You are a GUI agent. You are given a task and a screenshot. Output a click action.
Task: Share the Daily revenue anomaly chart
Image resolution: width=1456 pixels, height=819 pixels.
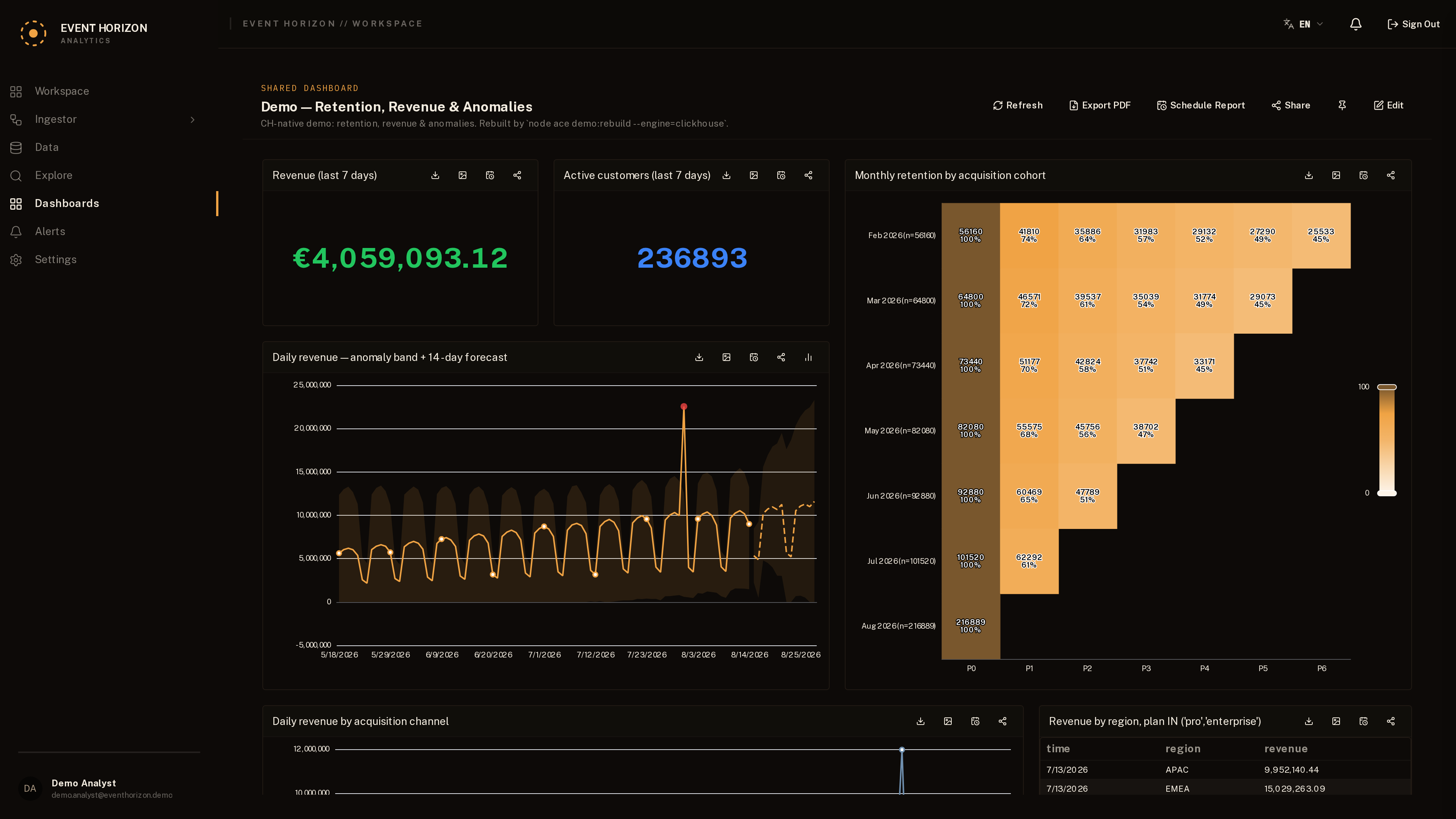781,357
